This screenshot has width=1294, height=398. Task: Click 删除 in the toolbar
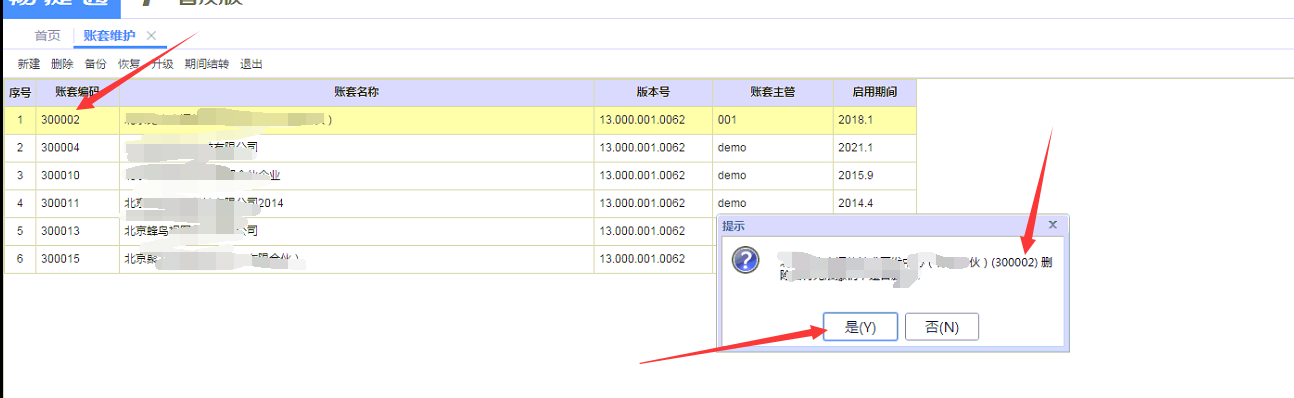pyautogui.click(x=62, y=64)
